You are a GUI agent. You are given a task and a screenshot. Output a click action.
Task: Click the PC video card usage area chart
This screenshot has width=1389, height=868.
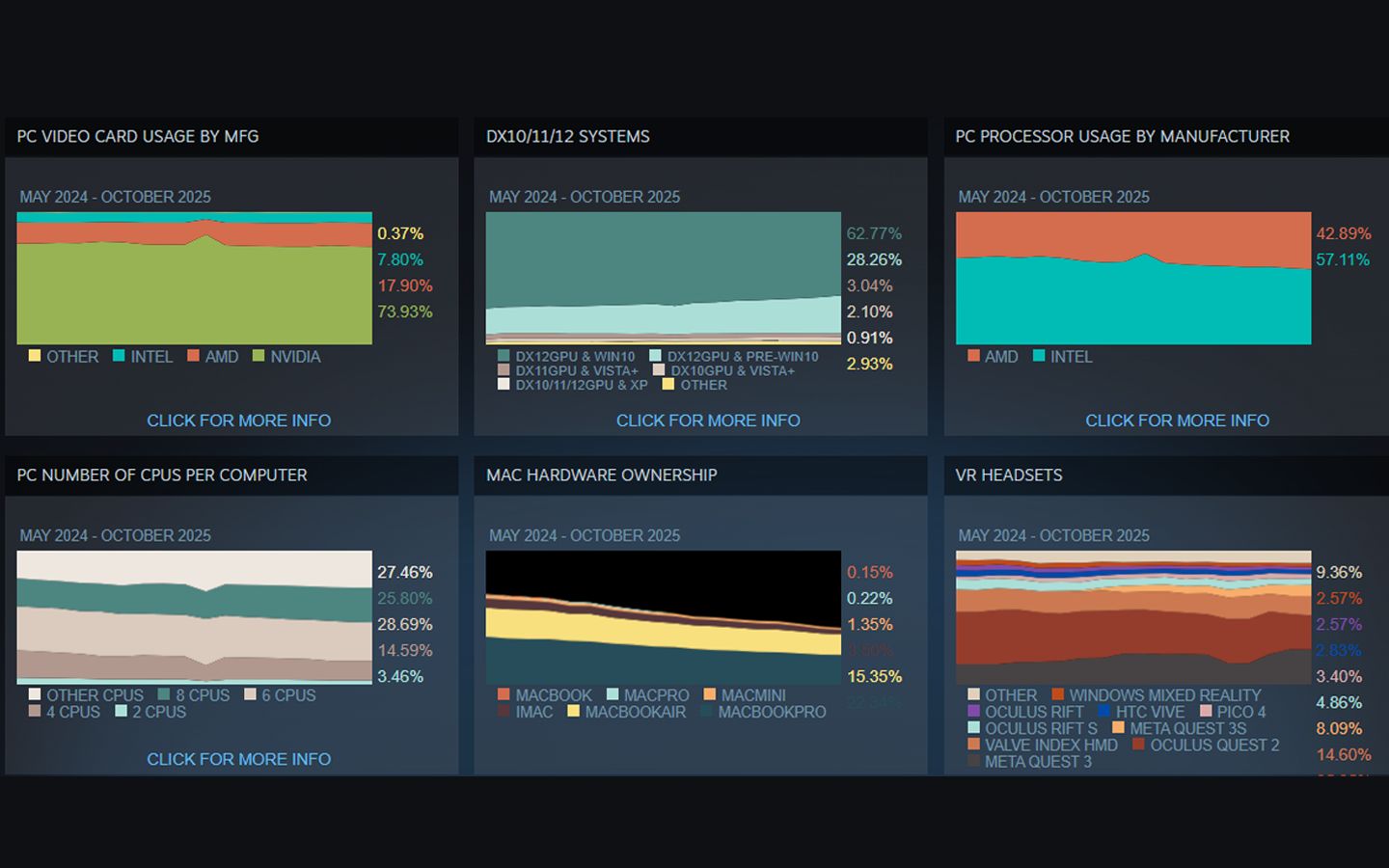click(194, 289)
